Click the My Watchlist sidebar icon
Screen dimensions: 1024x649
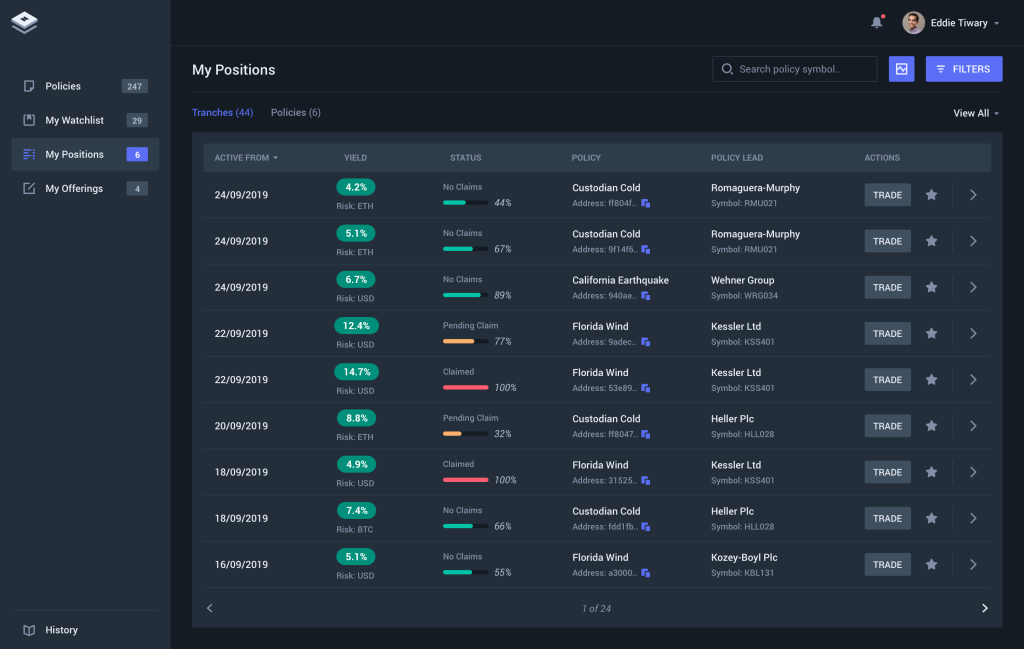(x=29, y=120)
